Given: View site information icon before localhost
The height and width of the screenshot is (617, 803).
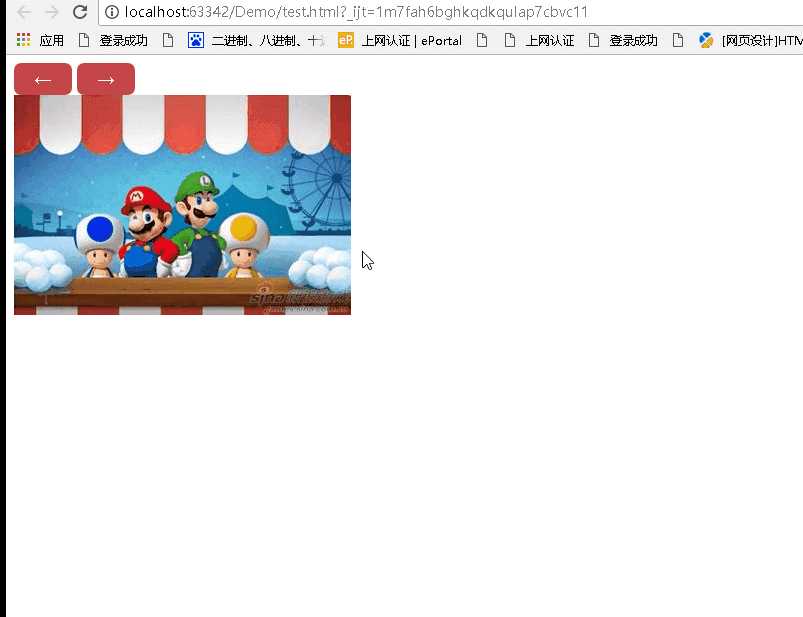Looking at the screenshot, I should pyautogui.click(x=112, y=12).
